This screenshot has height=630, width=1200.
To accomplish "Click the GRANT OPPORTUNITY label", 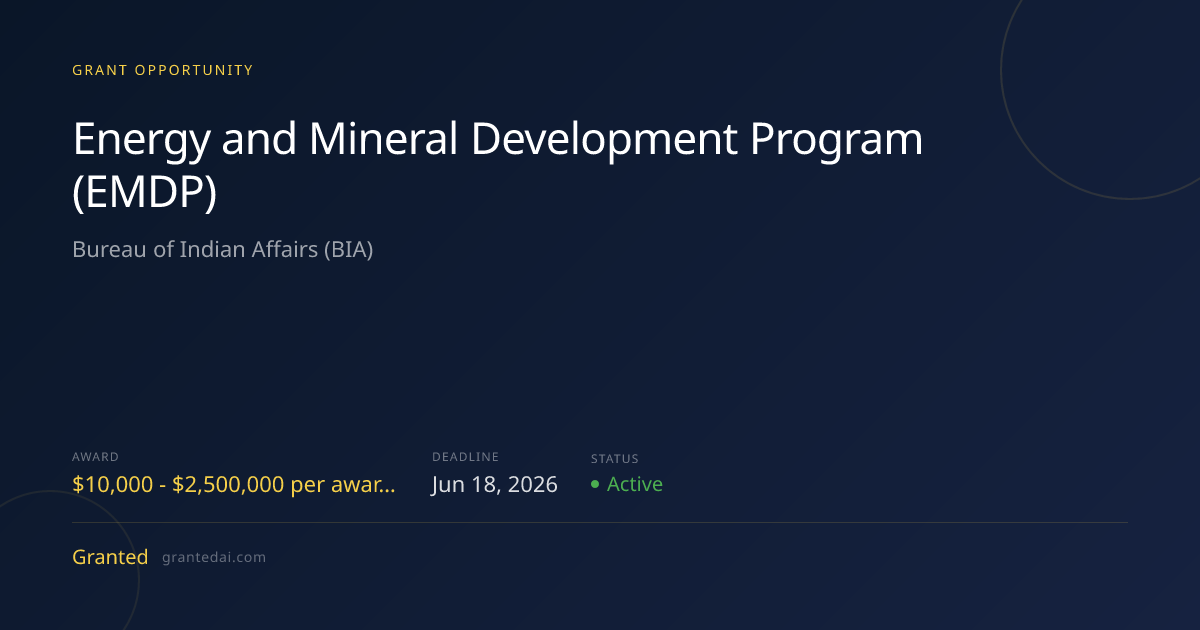I will point(163,70).
